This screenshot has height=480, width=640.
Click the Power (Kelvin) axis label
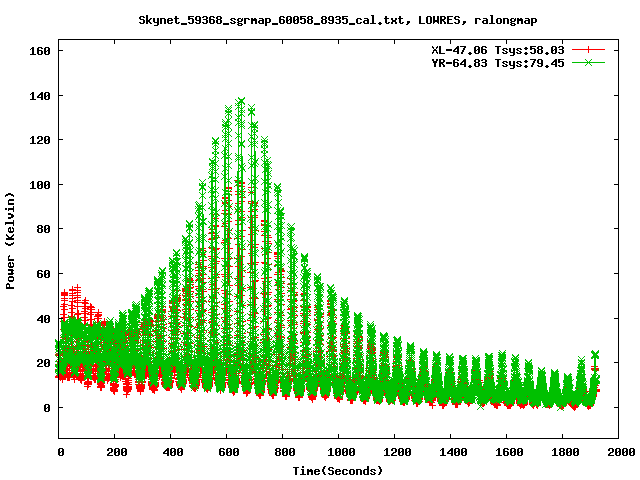pos(10,241)
